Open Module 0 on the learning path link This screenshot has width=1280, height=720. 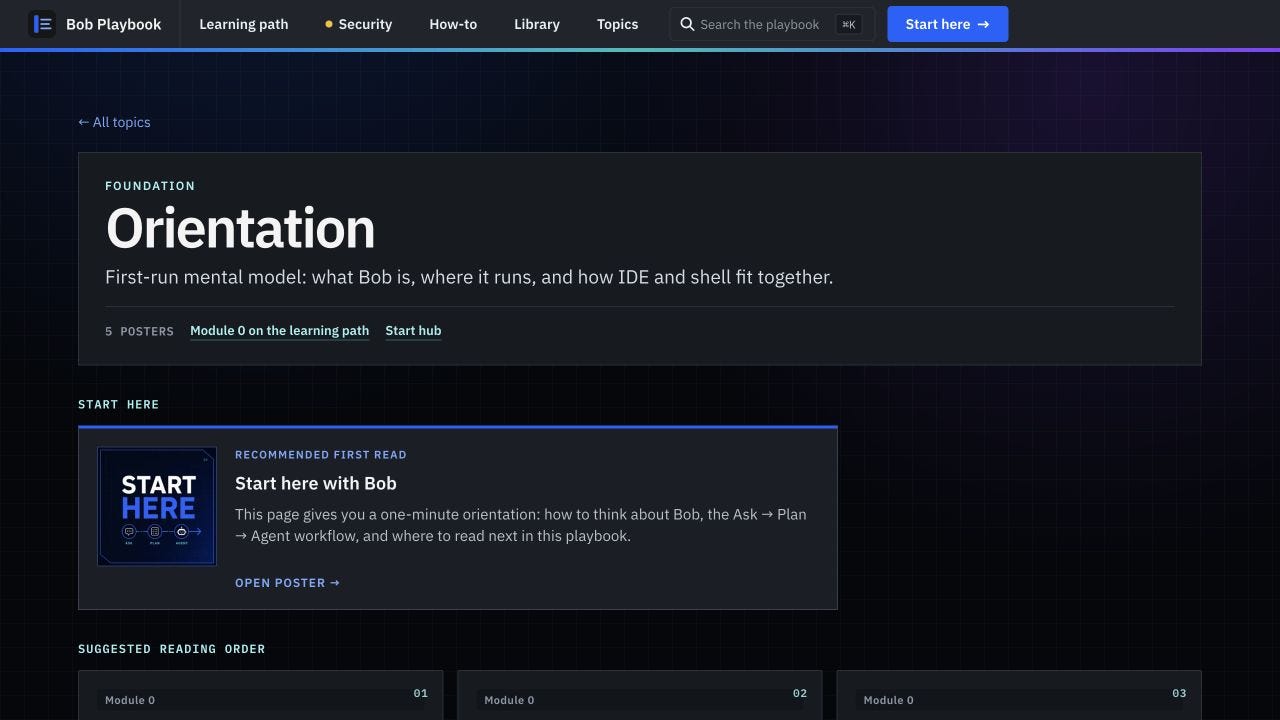pyautogui.click(x=279, y=331)
